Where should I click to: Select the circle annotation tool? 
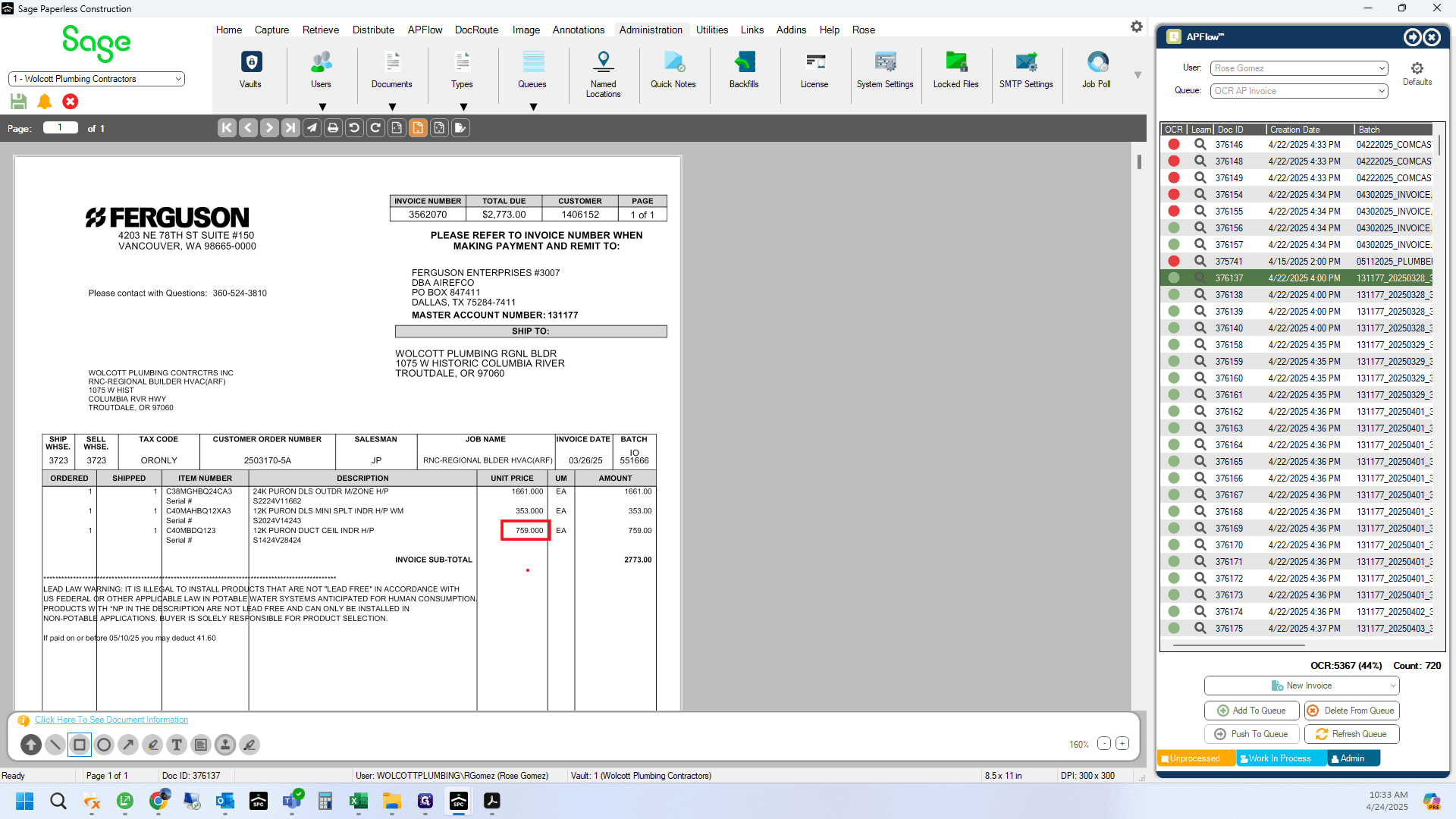pos(104,745)
